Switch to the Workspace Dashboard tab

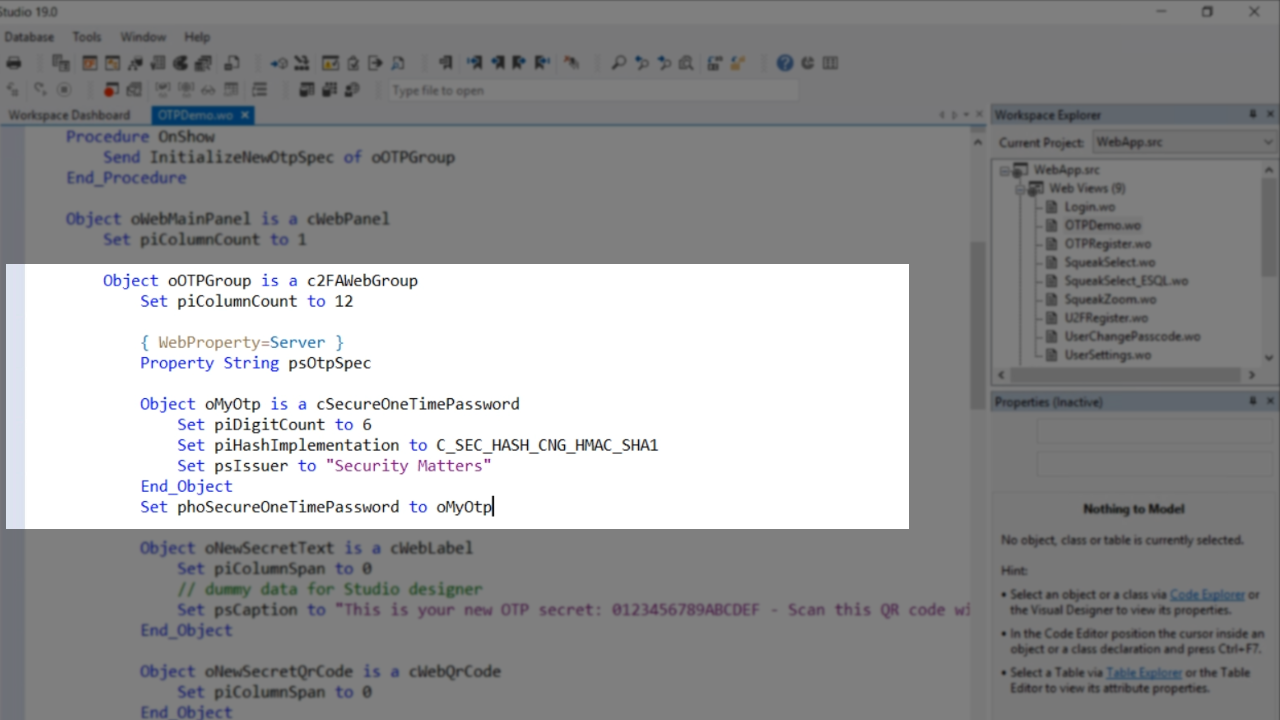click(70, 115)
